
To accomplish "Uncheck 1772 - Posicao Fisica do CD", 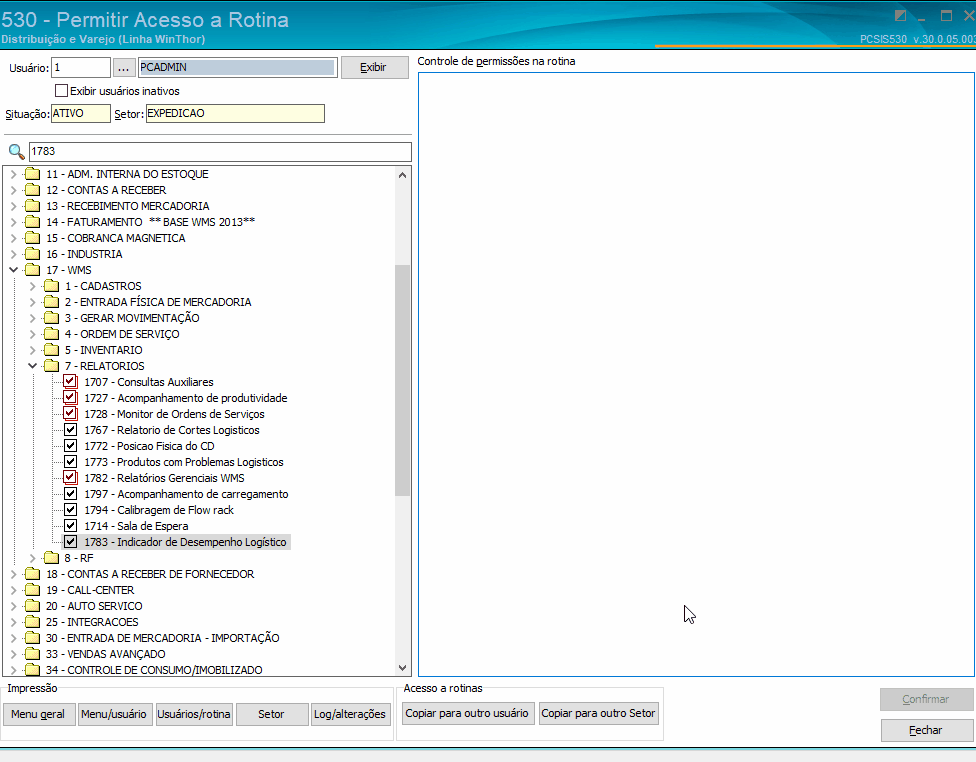I will pos(70,446).
